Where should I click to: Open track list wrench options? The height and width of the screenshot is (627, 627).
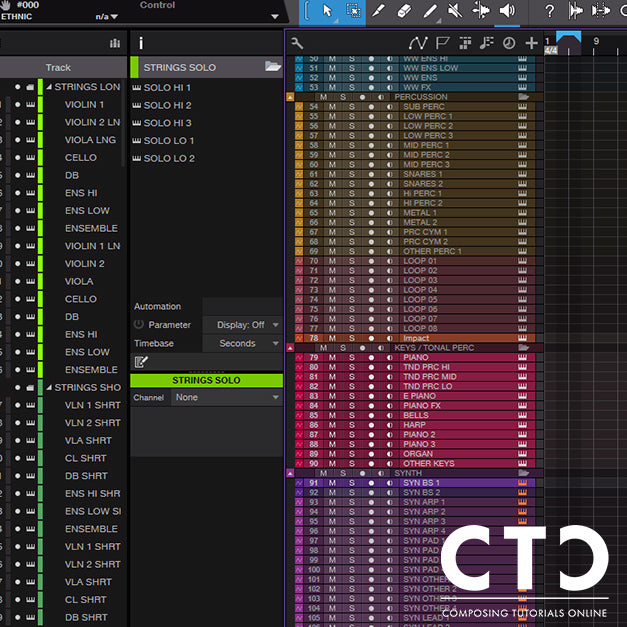tap(297, 43)
